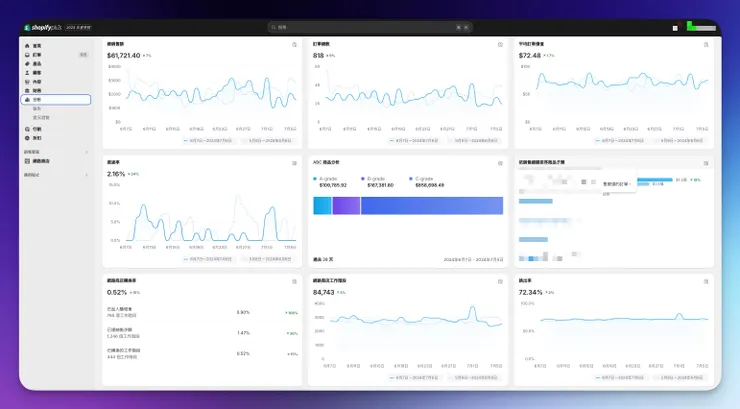The height and width of the screenshot is (409, 740).
Task: Click the $72.48 average order value
Action: tap(530, 55)
